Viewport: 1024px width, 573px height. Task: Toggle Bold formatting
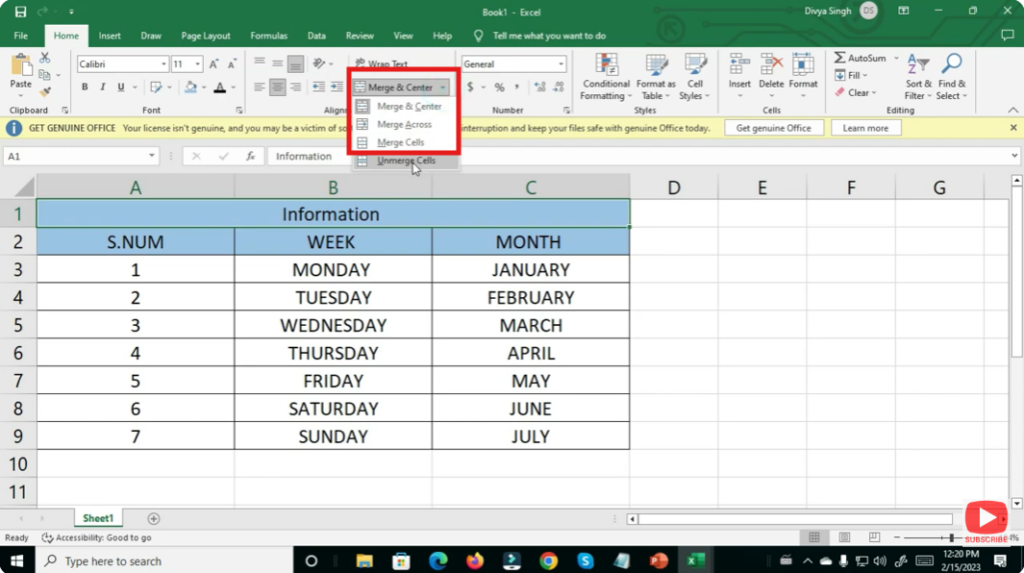[85, 88]
